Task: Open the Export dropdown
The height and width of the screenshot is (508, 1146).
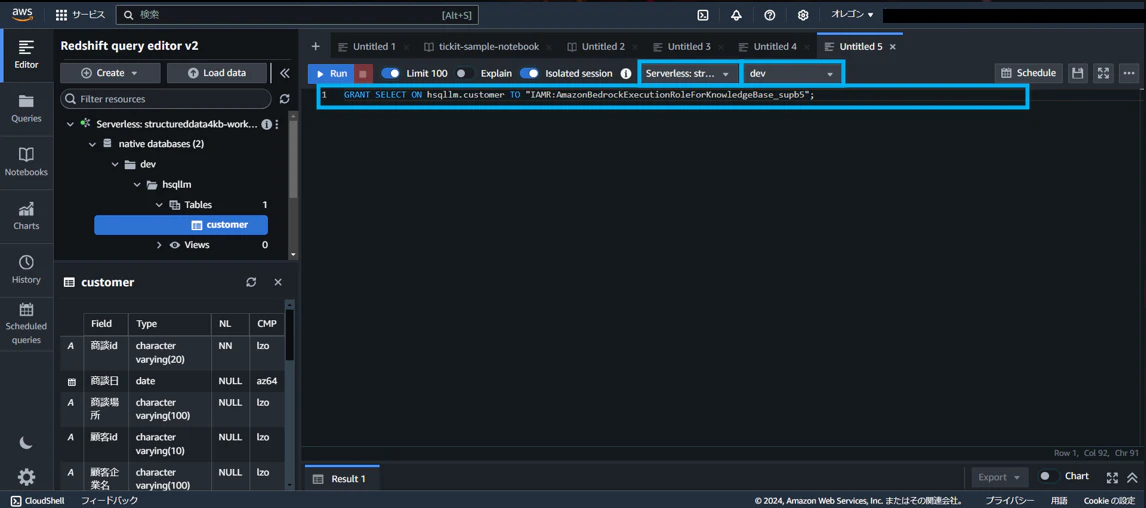Action: (x=1000, y=477)
